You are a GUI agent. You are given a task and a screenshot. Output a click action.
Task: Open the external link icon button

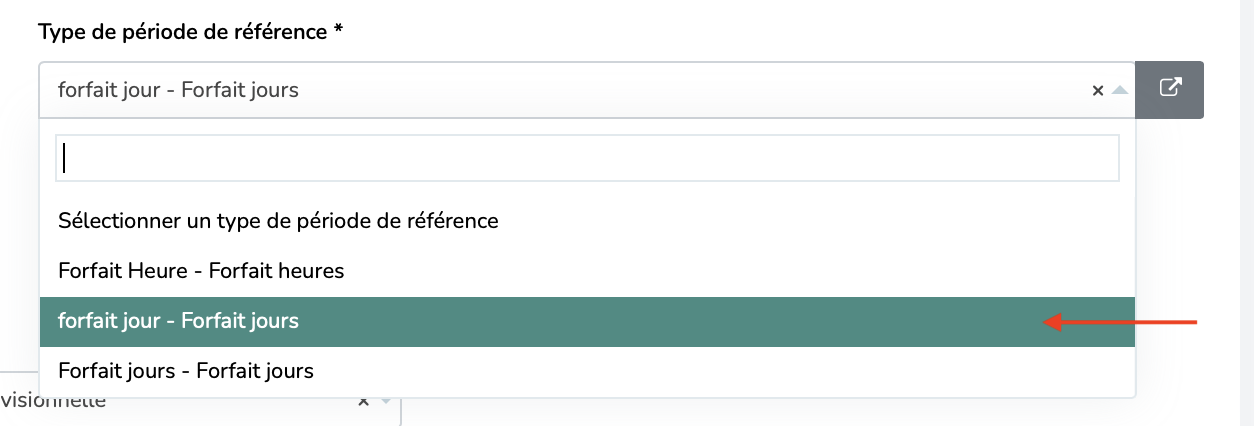(1169, 90)
